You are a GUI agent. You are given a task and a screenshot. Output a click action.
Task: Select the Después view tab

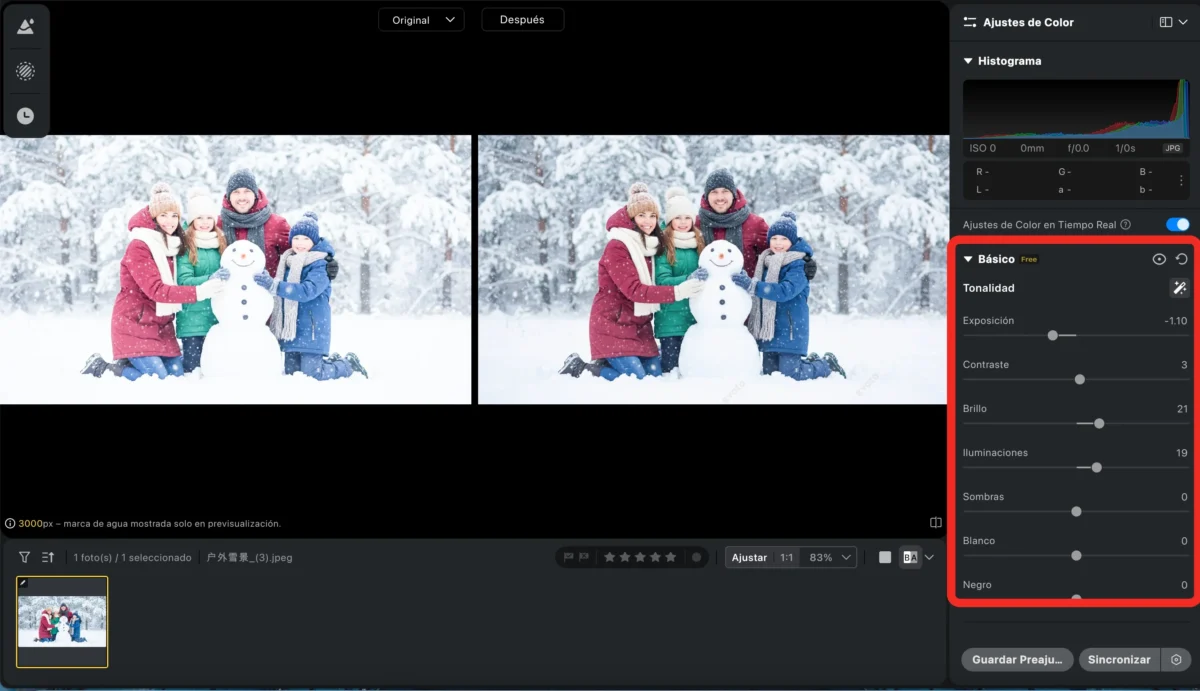[x=522, y=20]
